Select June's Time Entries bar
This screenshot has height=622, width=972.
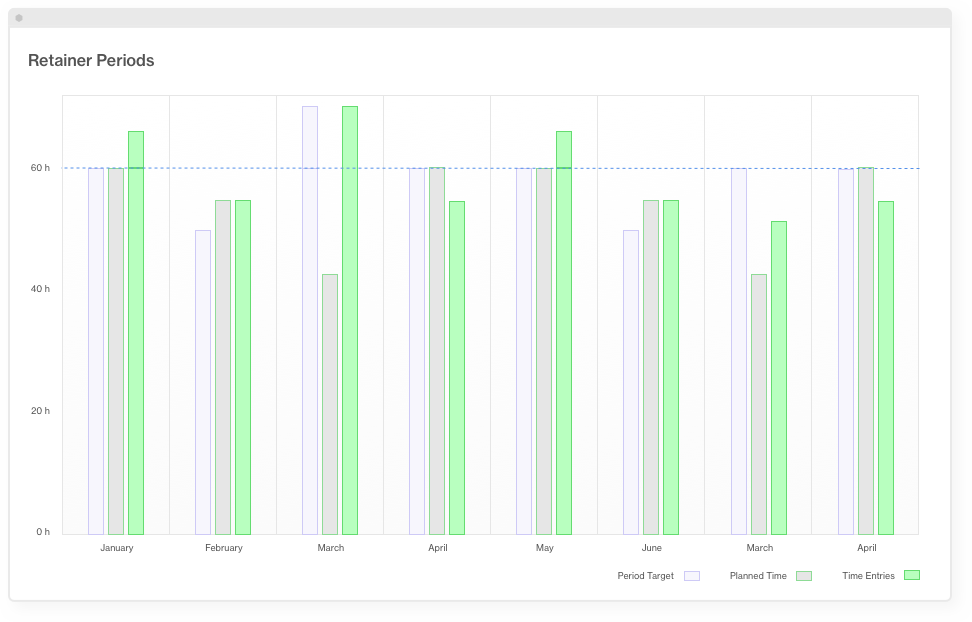(x=671, y=368)
